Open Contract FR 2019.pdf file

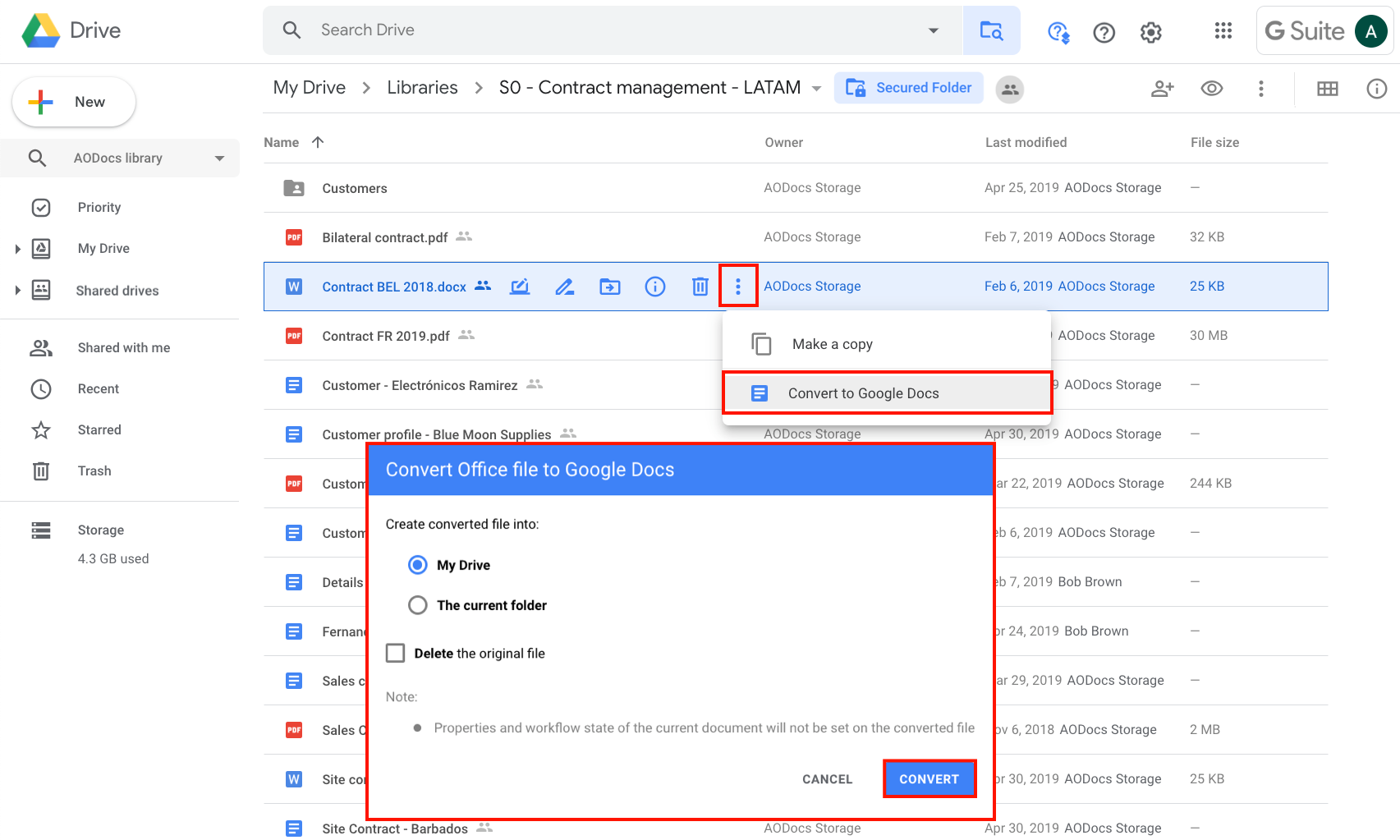[386, 336]
